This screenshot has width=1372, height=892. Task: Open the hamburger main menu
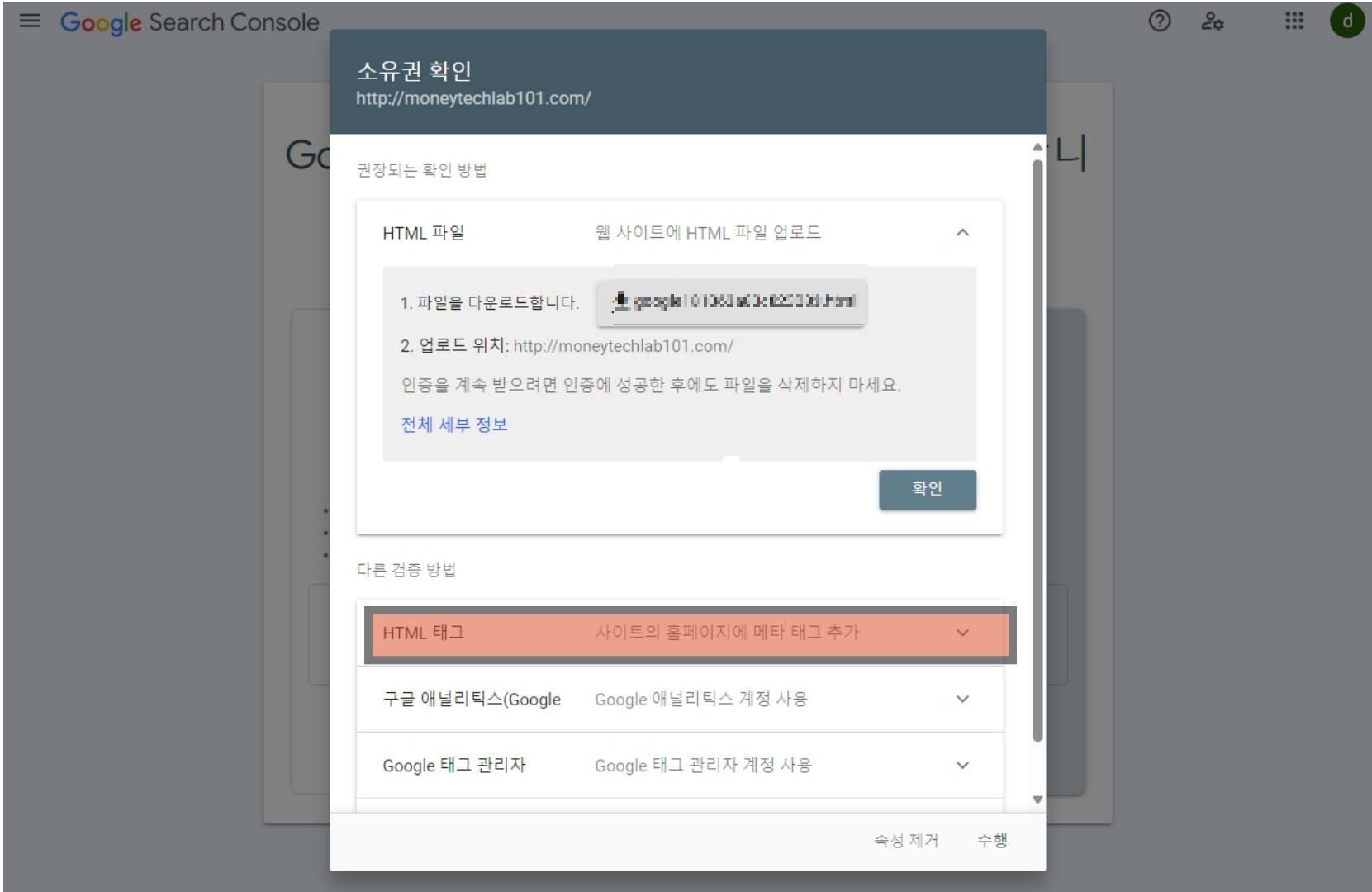point(30,21)
